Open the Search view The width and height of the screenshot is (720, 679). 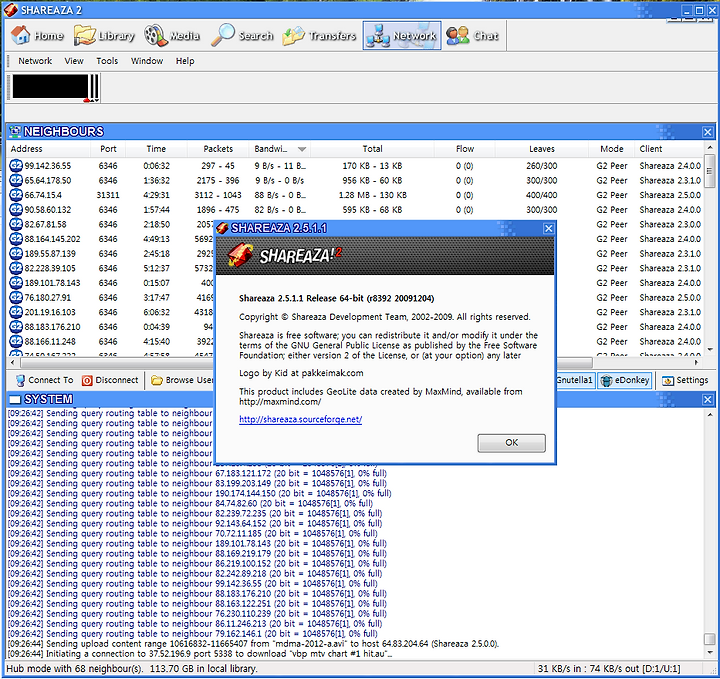(x=242, y=35)
